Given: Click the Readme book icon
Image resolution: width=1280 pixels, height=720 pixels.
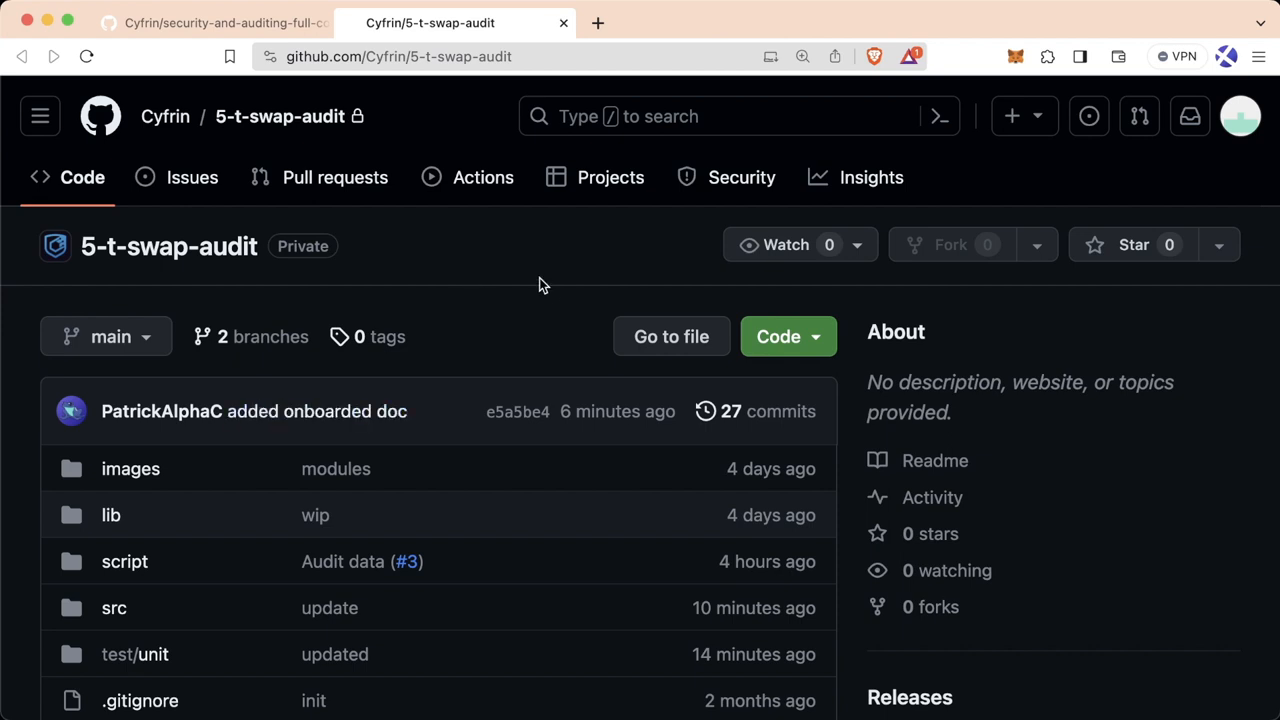Looking at the screenshot, I should click(877, 460).
